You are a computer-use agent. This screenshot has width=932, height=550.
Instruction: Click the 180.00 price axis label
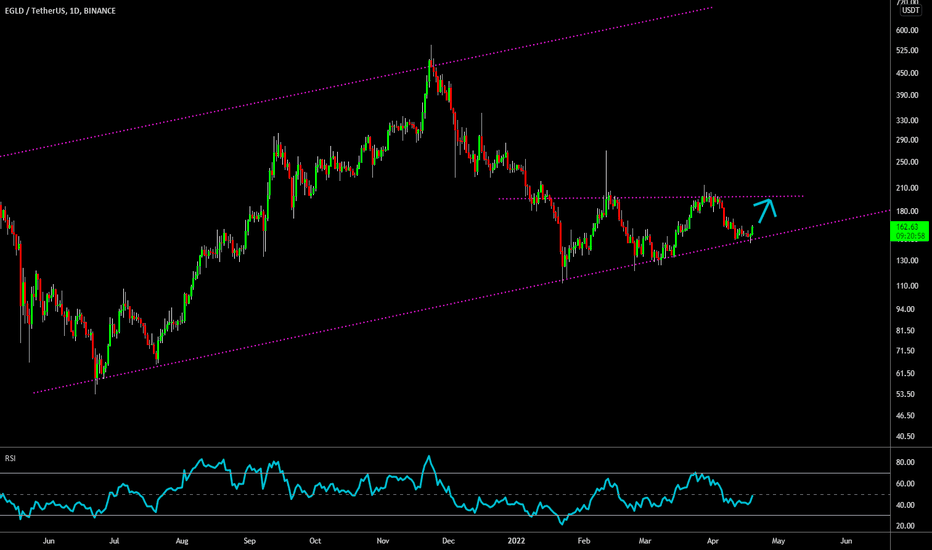(x=907, y=211)
